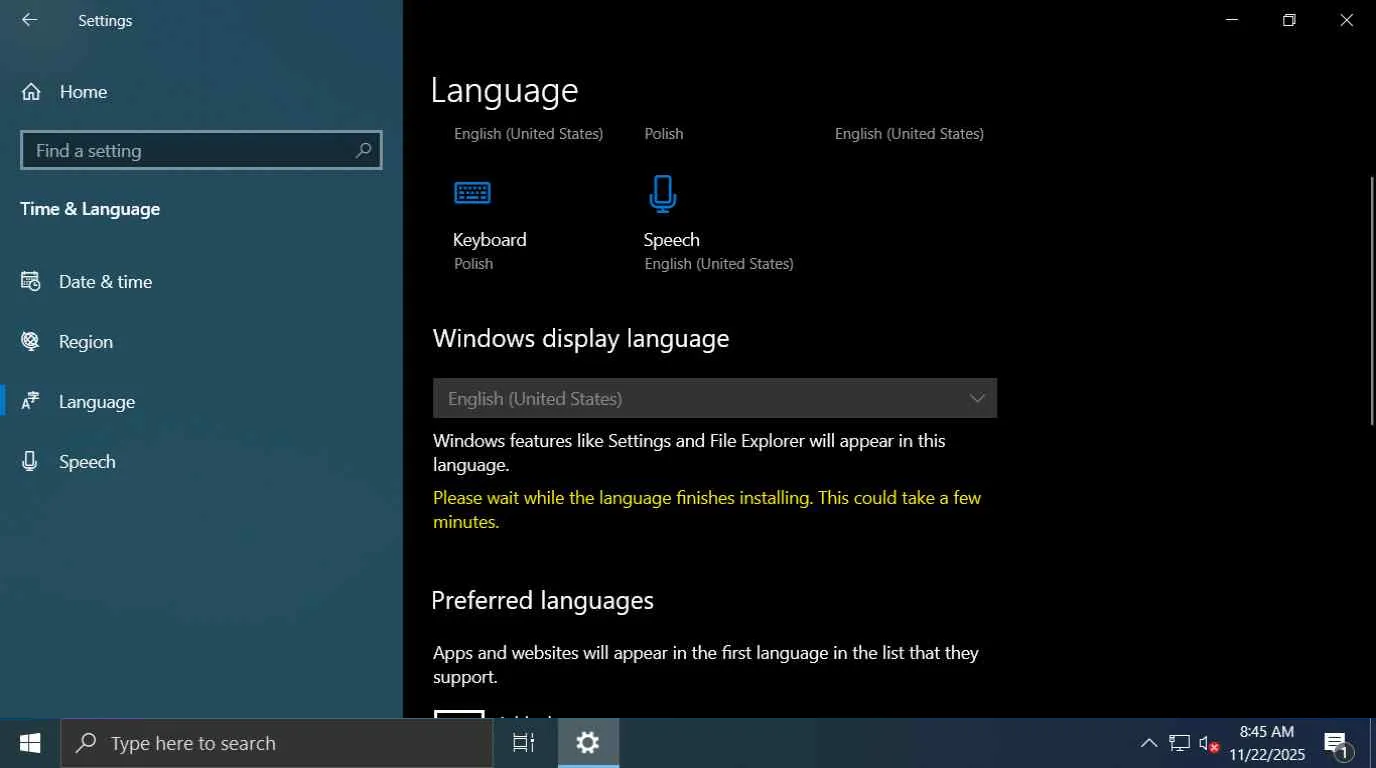Click the Settings gear icon on the taskbar
1376x768 pixels.
pos(588,743)
